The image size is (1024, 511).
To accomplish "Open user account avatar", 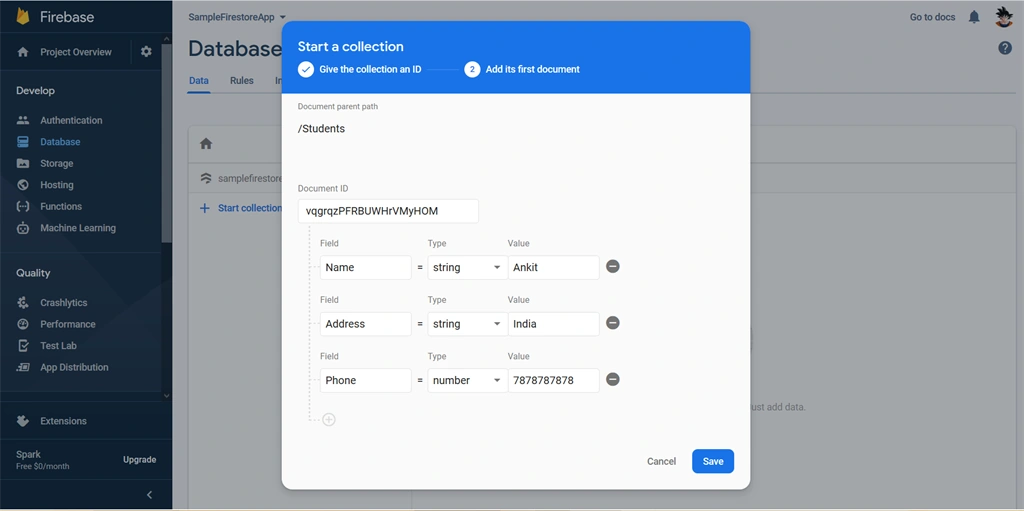I will (x=1004, y=17).
